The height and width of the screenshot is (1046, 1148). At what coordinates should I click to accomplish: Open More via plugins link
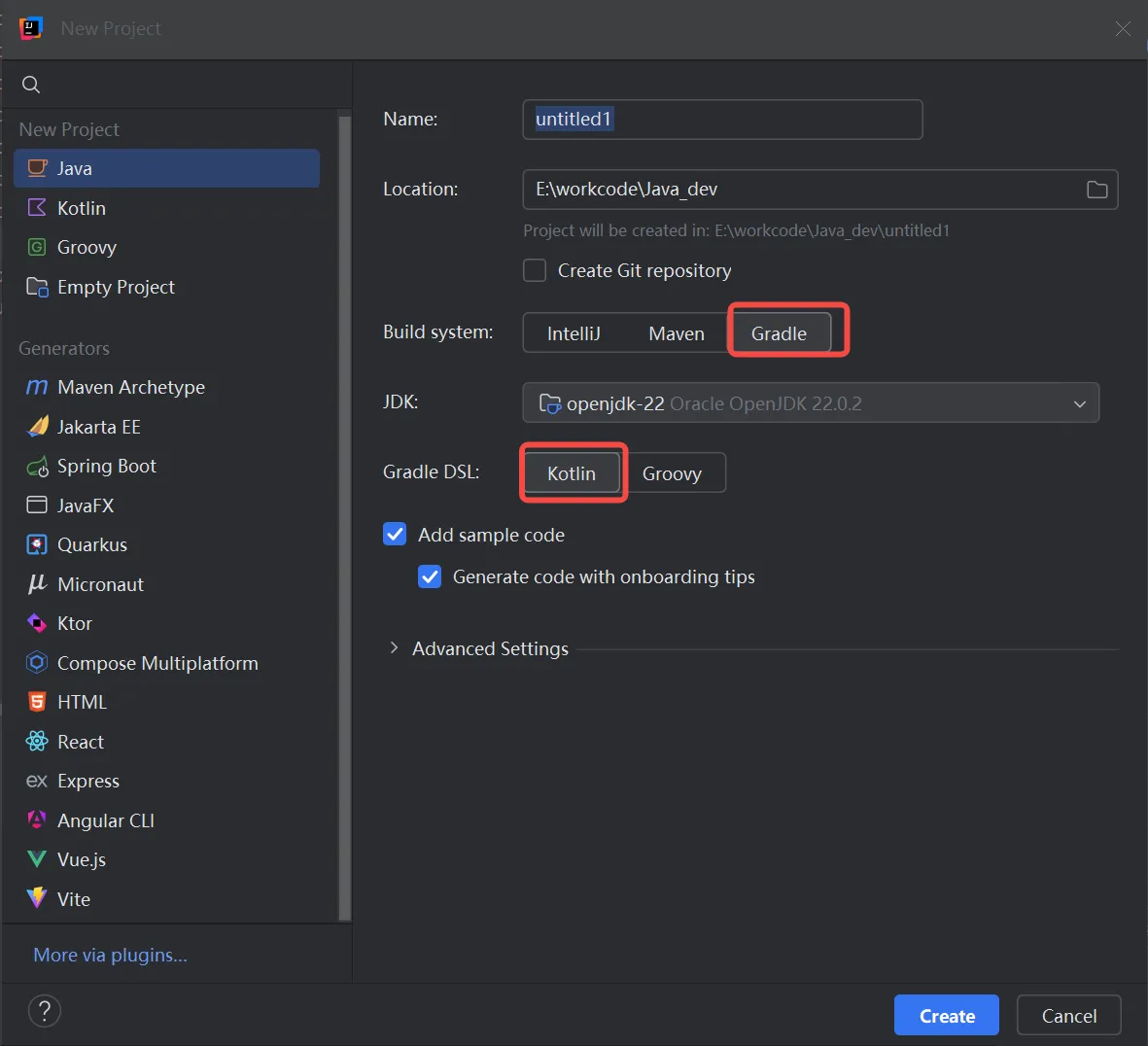click(x=111, y=955)
